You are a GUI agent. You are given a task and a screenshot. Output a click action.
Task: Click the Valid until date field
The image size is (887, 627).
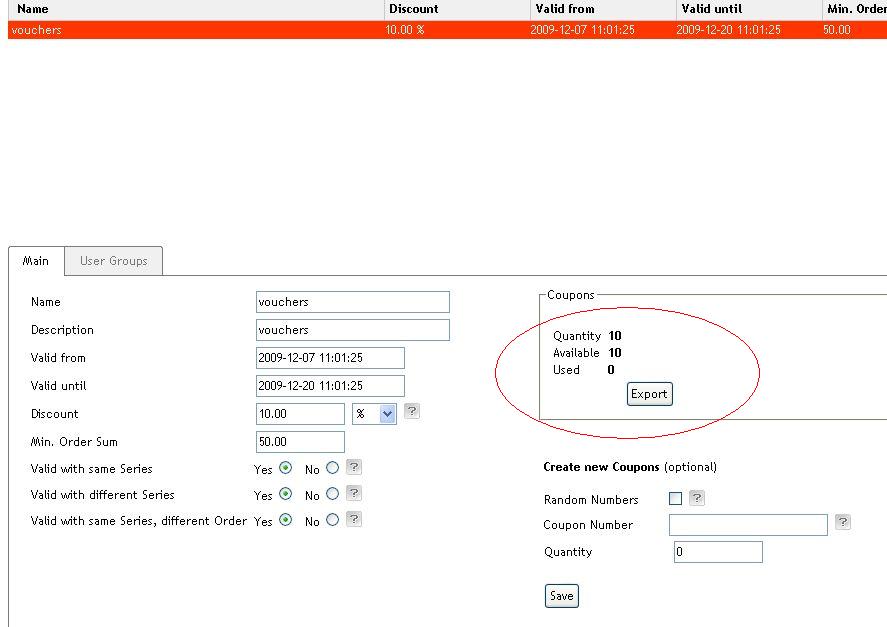[330, 386]
